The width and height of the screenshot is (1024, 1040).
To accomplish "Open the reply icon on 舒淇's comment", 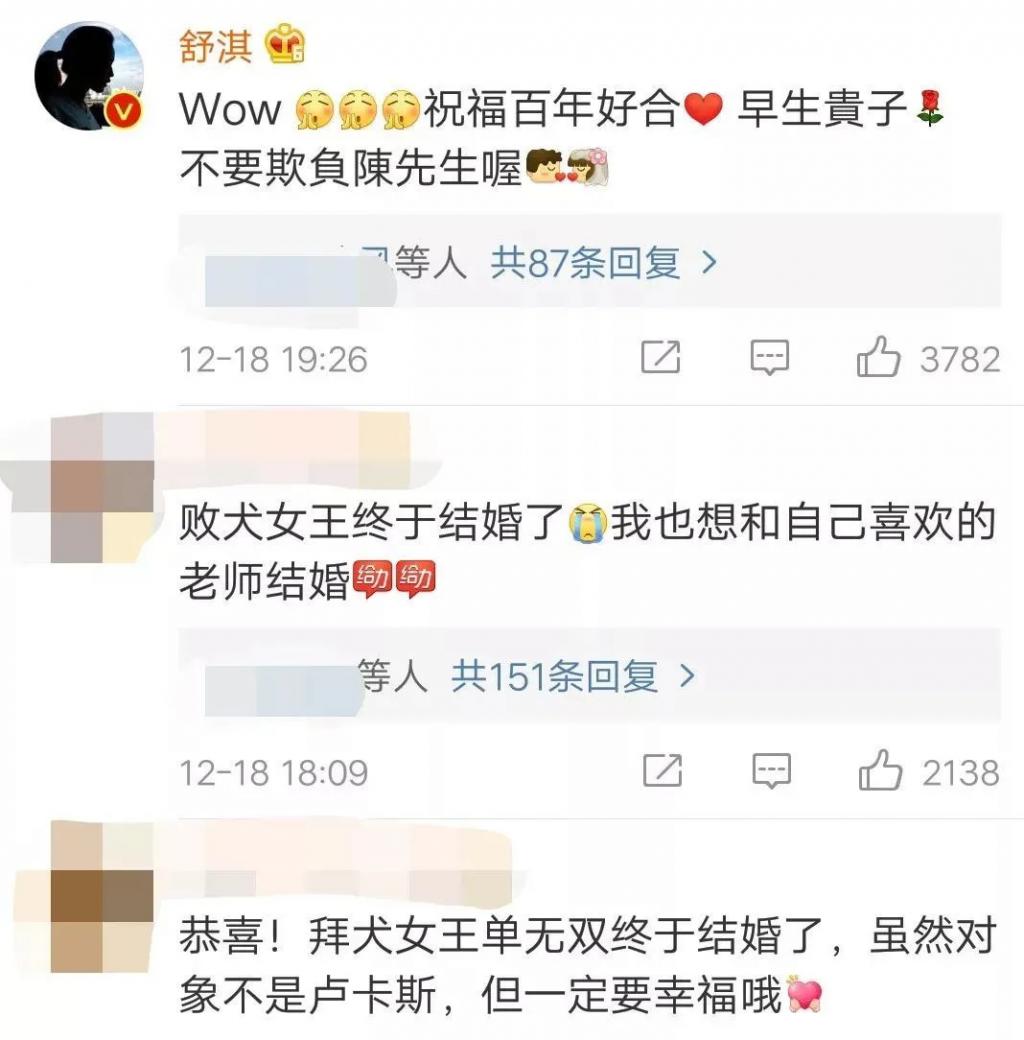I will pos(769,358).
